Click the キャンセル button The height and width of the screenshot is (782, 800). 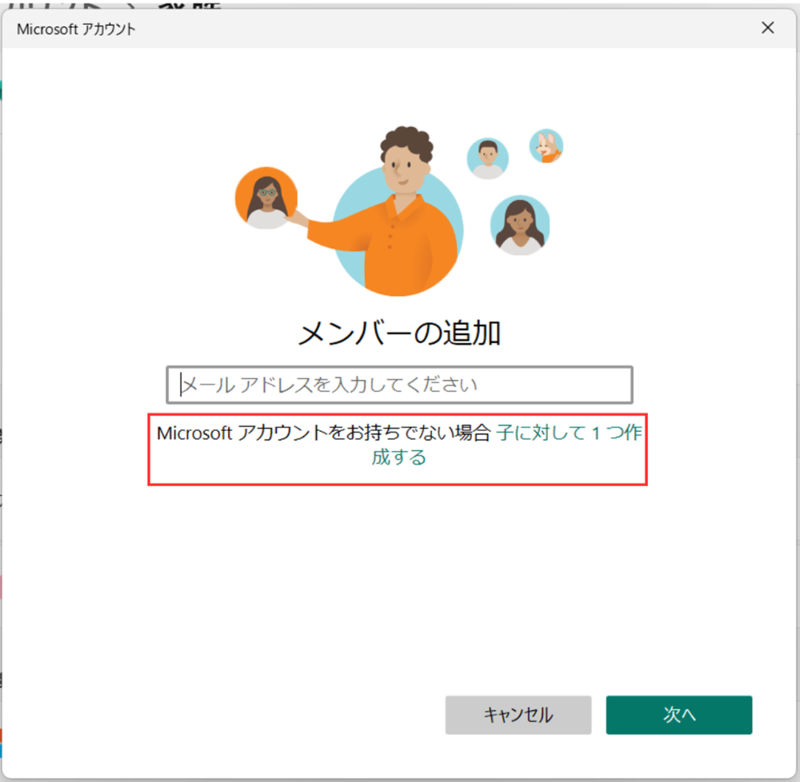tap(519, 715)
